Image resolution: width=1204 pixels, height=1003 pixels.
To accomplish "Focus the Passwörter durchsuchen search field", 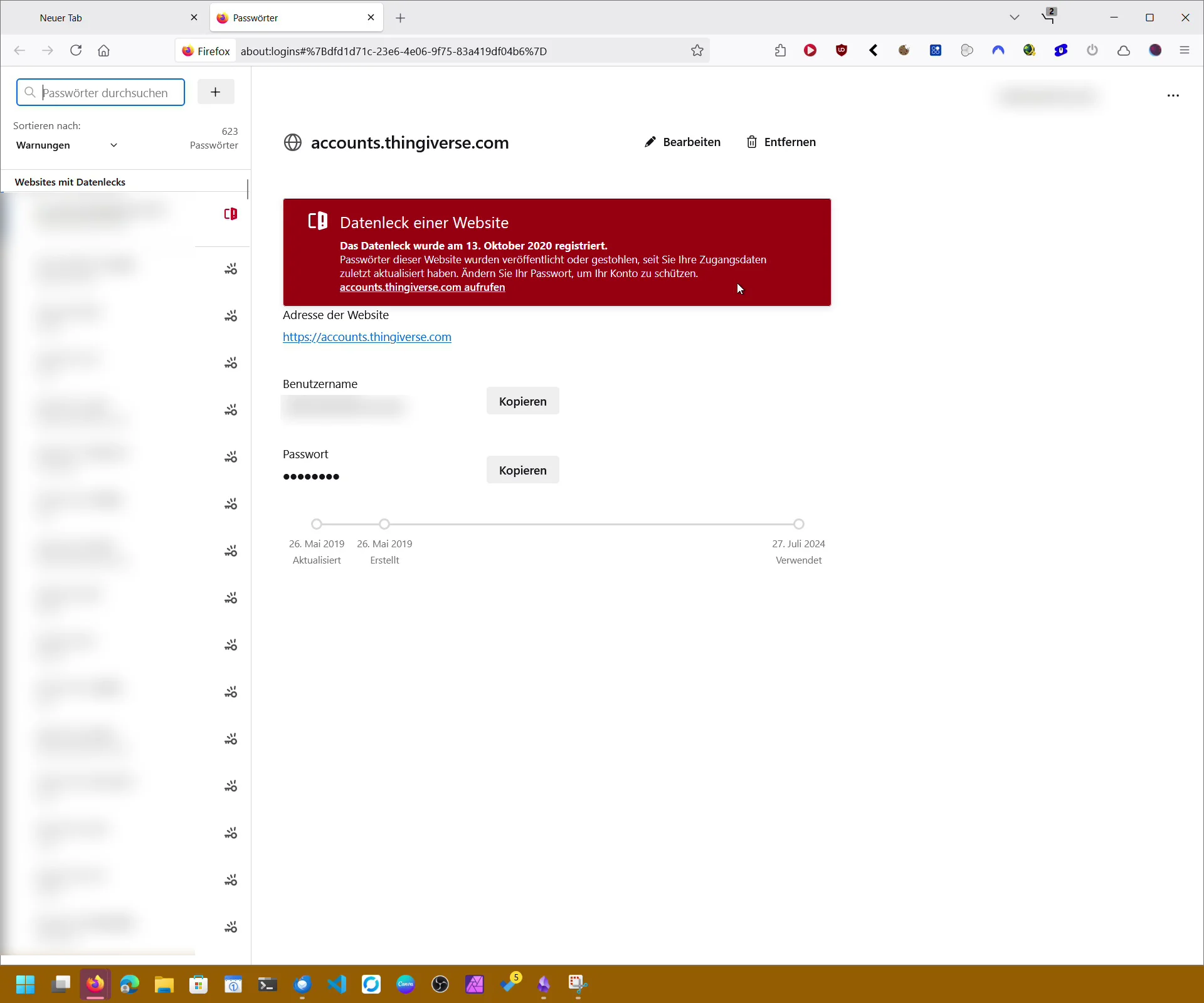I will click(x=100, y=93).
